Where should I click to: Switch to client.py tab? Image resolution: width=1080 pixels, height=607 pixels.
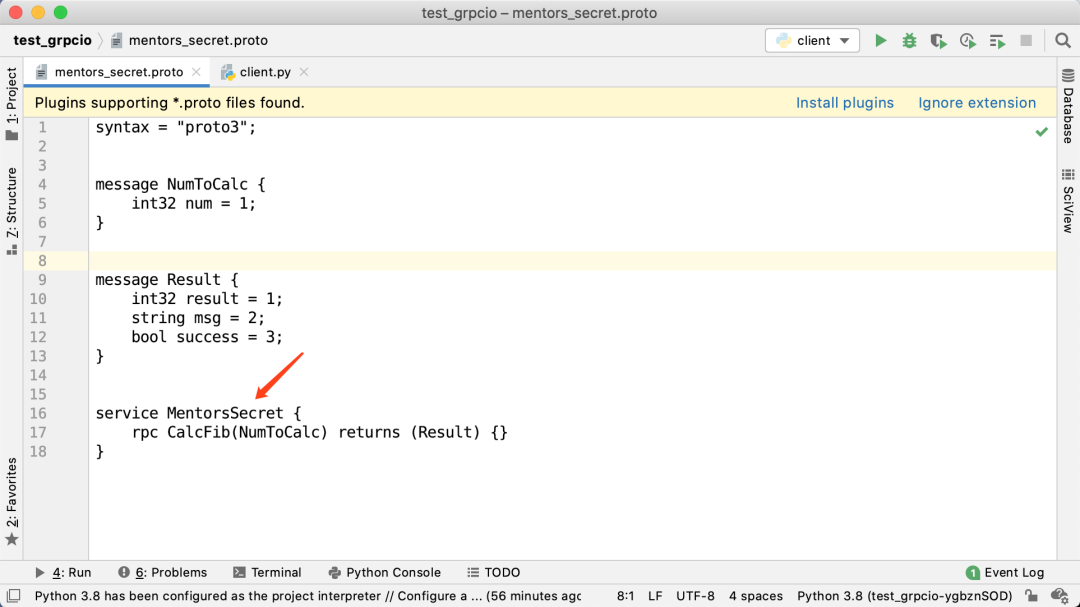[264, 72]
